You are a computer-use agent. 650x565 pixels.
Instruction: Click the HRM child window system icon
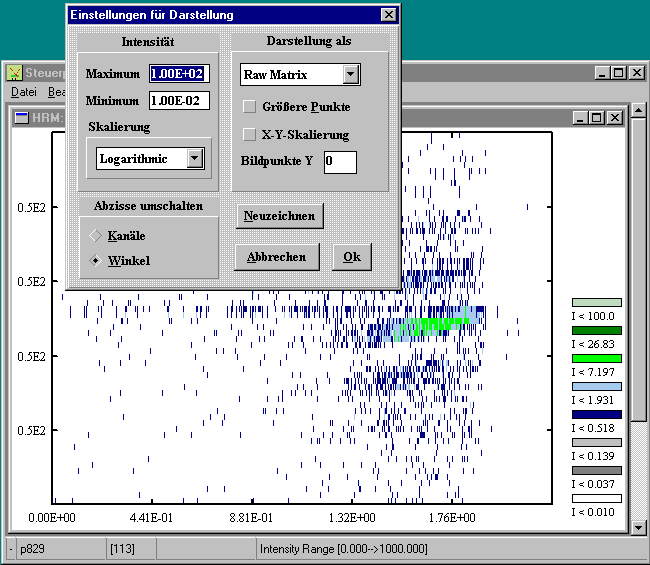click(x=22, y=118)
